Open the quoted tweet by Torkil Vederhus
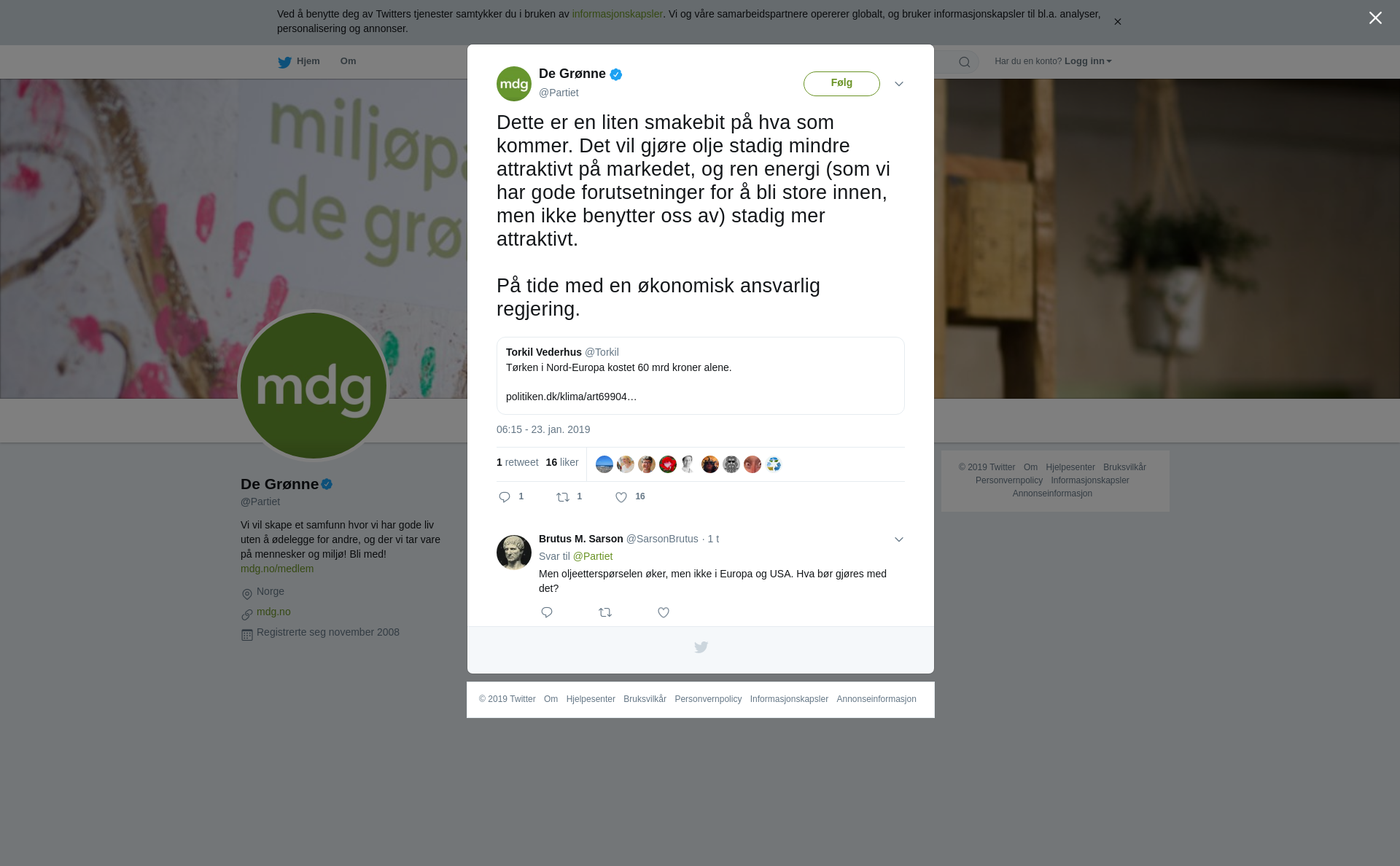This screenshot has height=866, width=1400. [701, 375]
